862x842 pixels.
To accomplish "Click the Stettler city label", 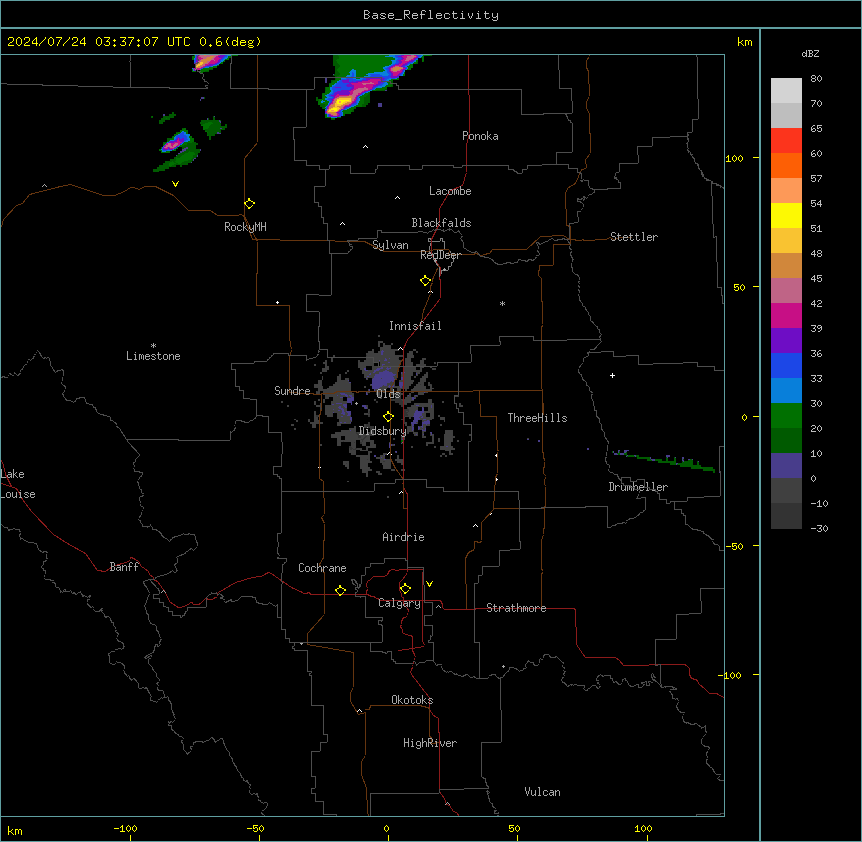I will [634, 237].
